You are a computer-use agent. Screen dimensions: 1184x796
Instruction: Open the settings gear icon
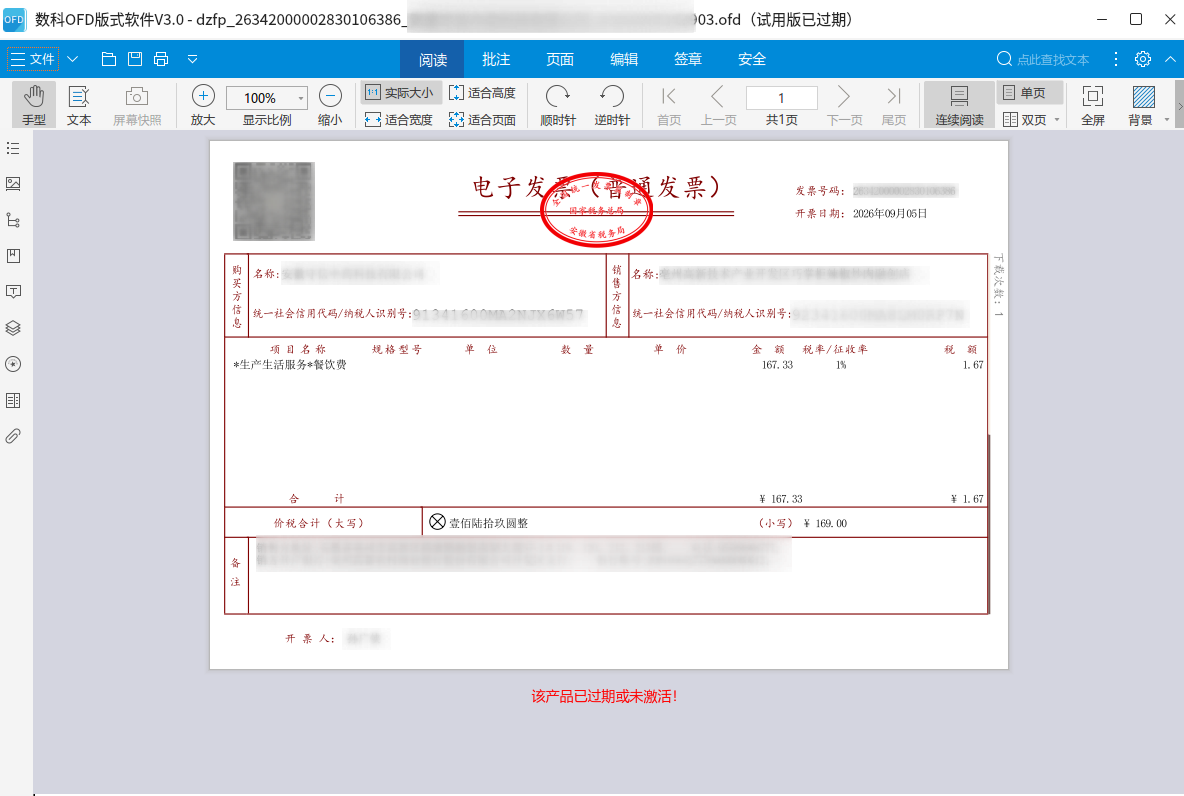[x=1142, y=59]
